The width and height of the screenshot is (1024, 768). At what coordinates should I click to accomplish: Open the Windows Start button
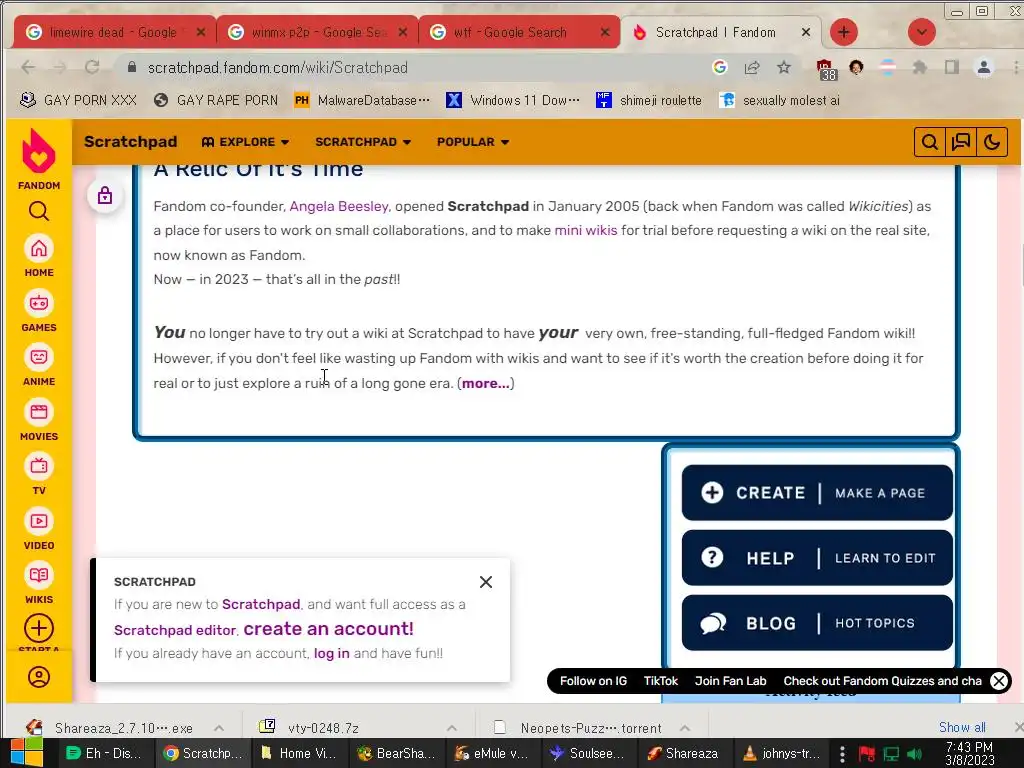(x=26, y=753)
